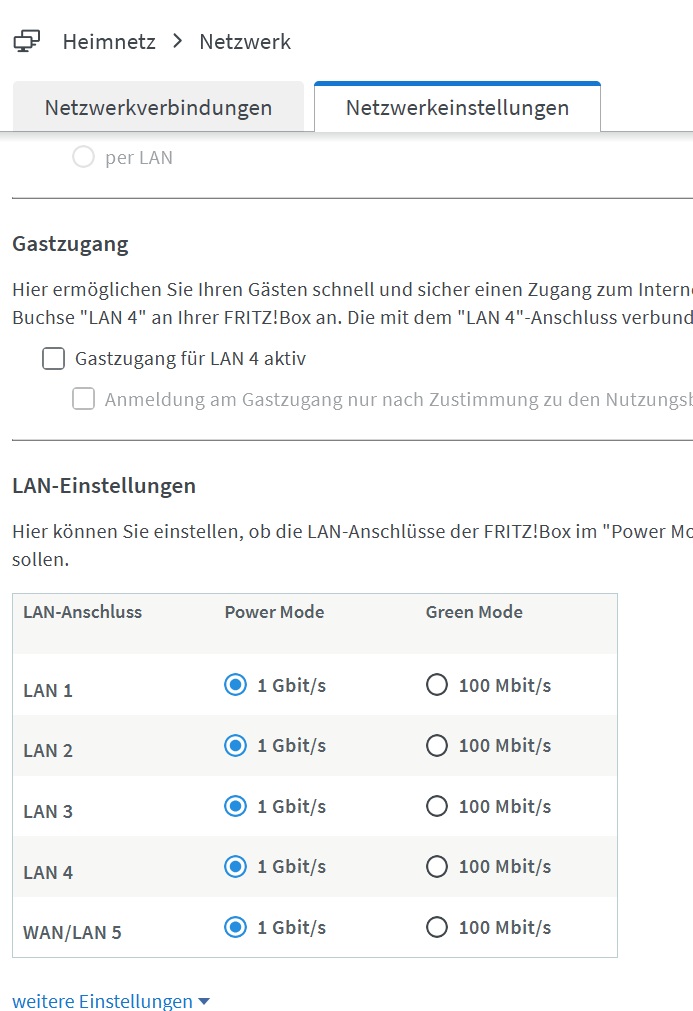The width and height of the screenshot is (693, 1011).
Task: Switch to the Netzwerkeinstellungen tab
Action: point(457,108)
